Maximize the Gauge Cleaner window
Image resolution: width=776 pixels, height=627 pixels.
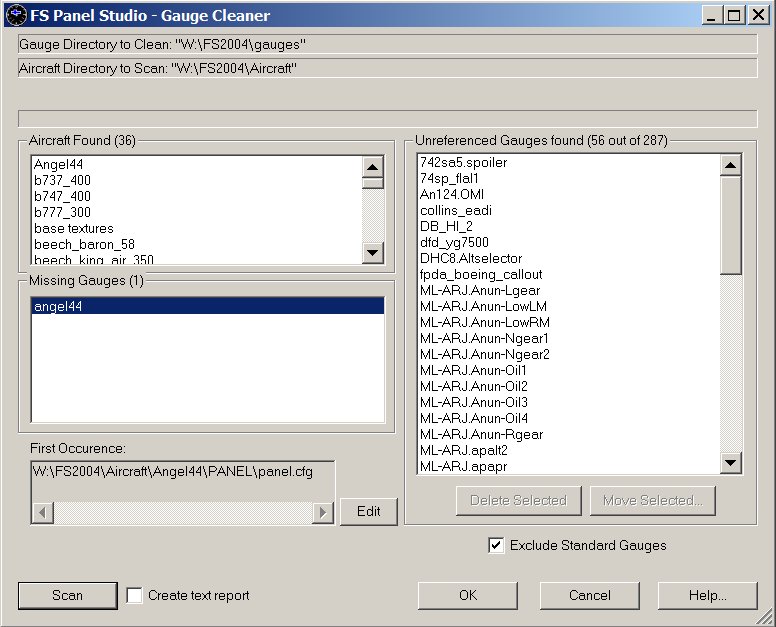734,15
